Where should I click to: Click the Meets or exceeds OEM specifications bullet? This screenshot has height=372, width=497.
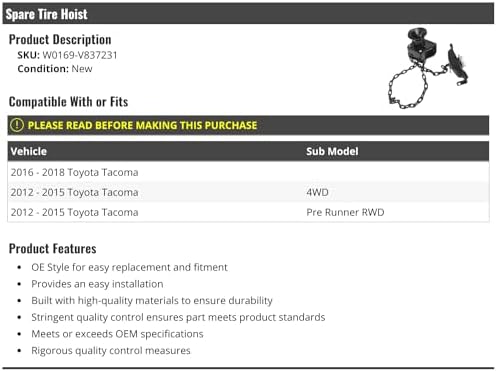[x=117, y=334]
